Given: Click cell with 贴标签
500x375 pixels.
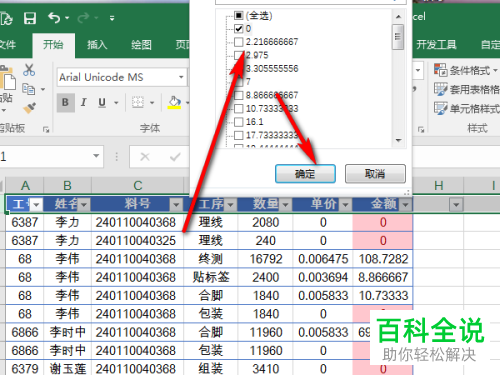Looking at the screenshot, I should [x=211, y=277].
